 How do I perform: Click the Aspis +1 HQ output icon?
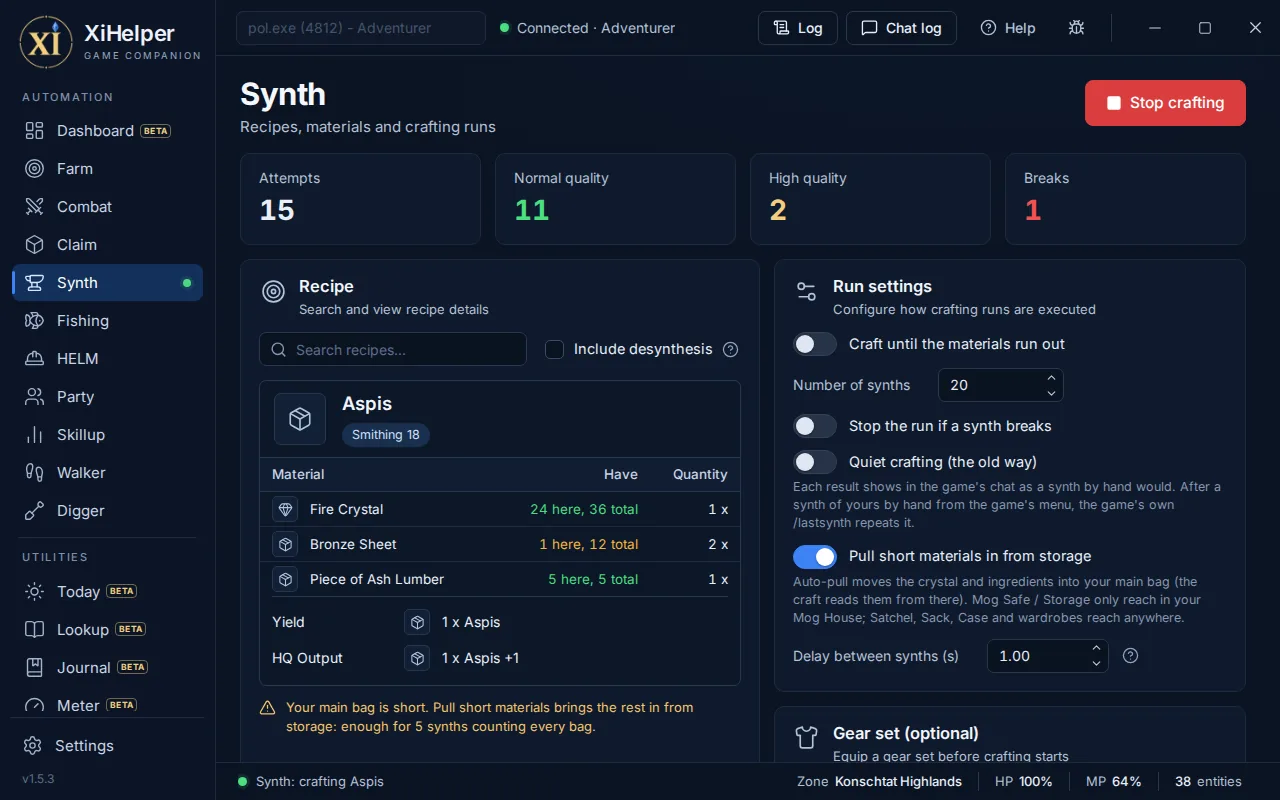coord(417,658)
